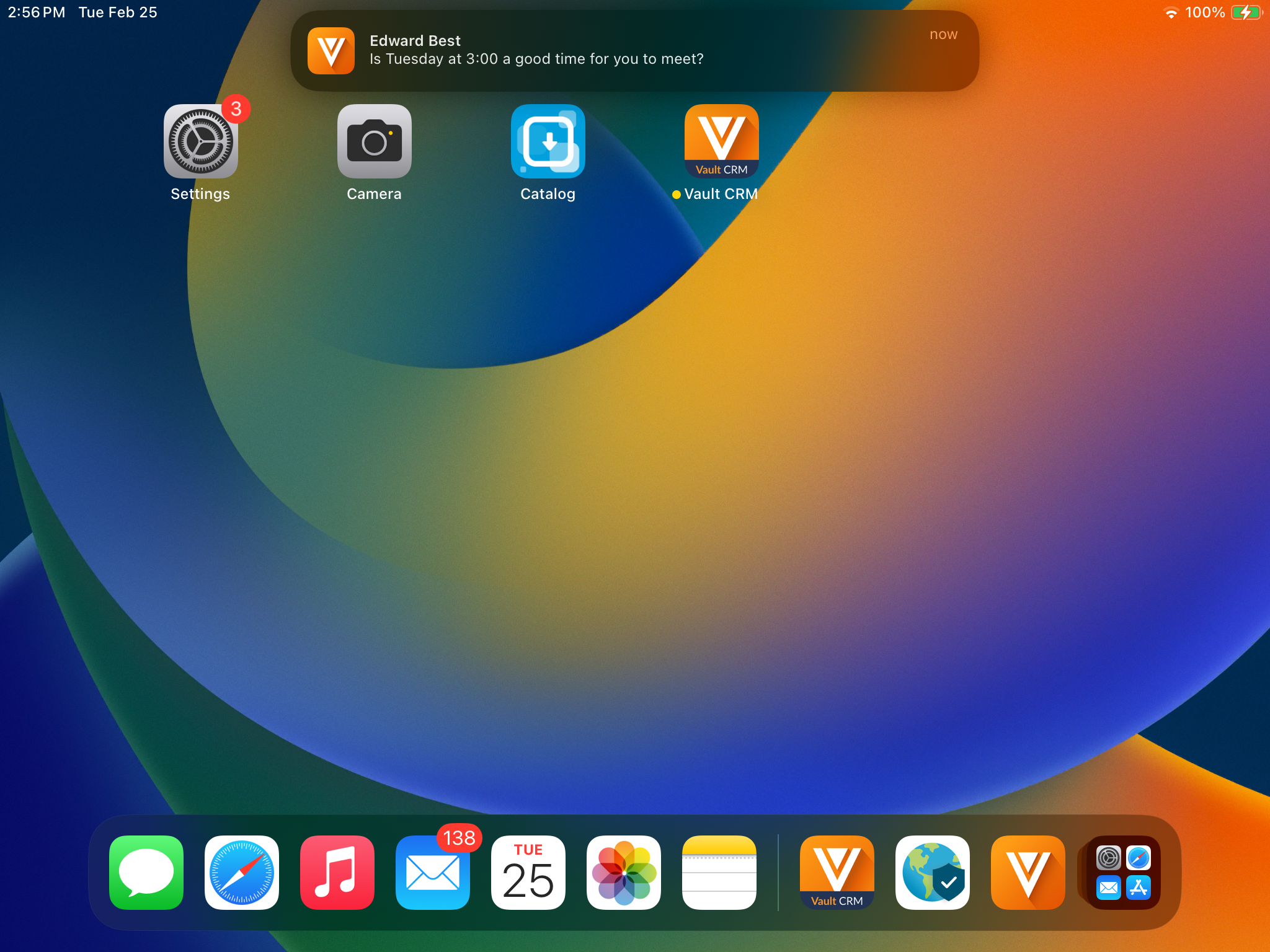The image size is (1270, 952).
Task: Open the Calendar app showing TUE 25
Action: (x=528, y=872)
